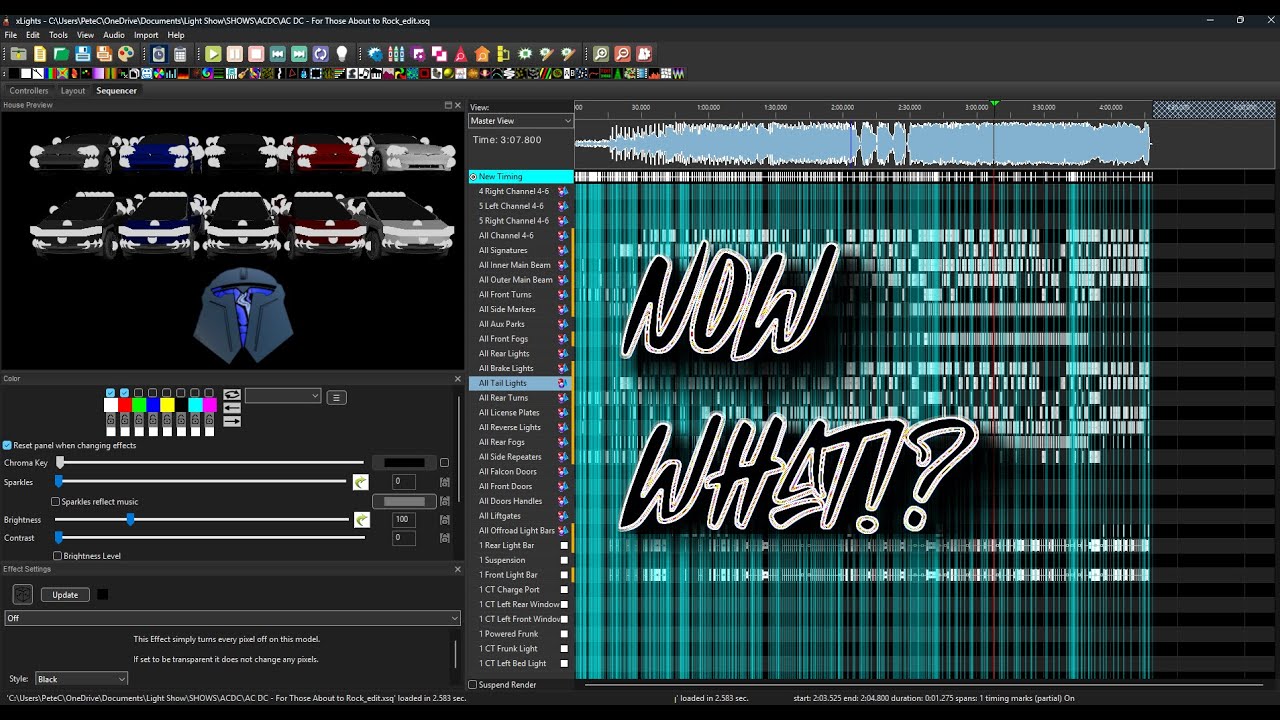This screenshot has width=1280, height=720.
Task: Open the File menu
Action: coord(10,35)
